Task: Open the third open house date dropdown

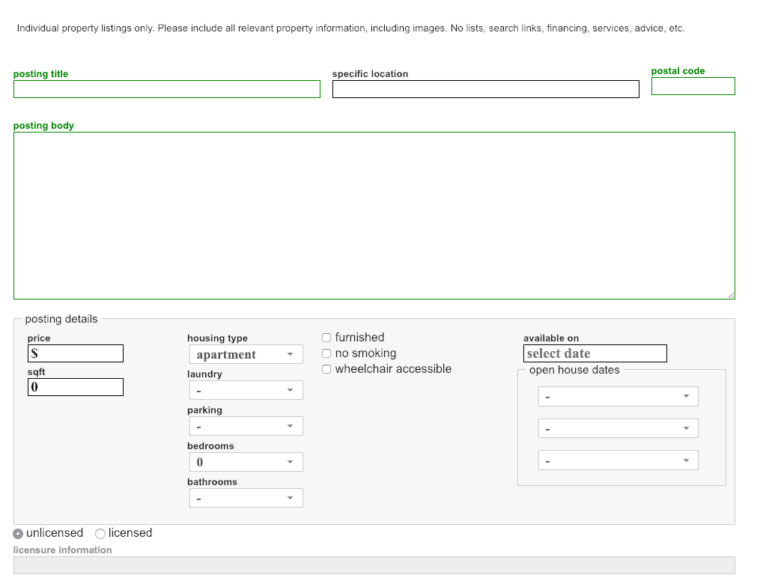Action: (x=617, y=461)
